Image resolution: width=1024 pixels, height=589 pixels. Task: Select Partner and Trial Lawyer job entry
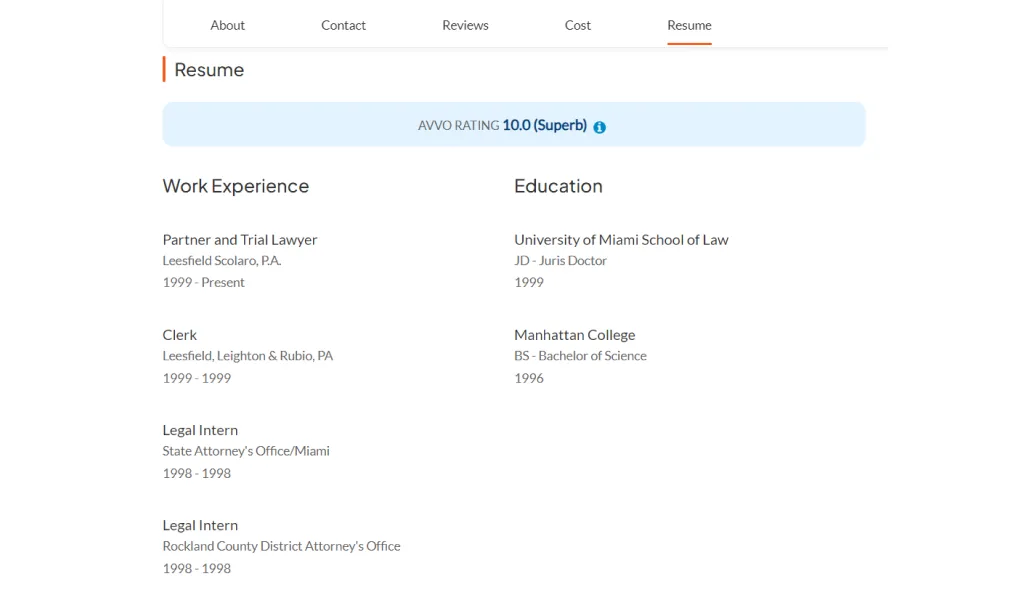240,240
